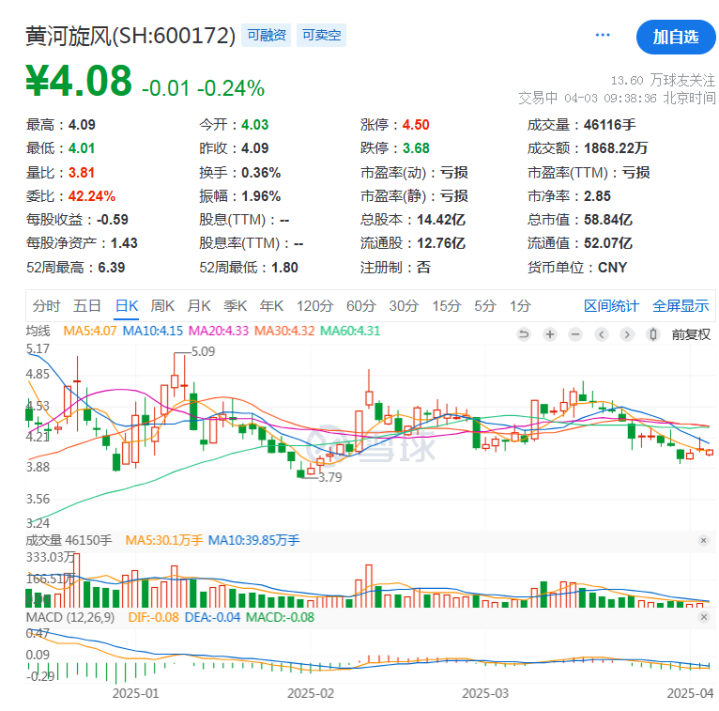
Task: Click the MACD (12,26,9) indicator label
Action: pos(70,617)
